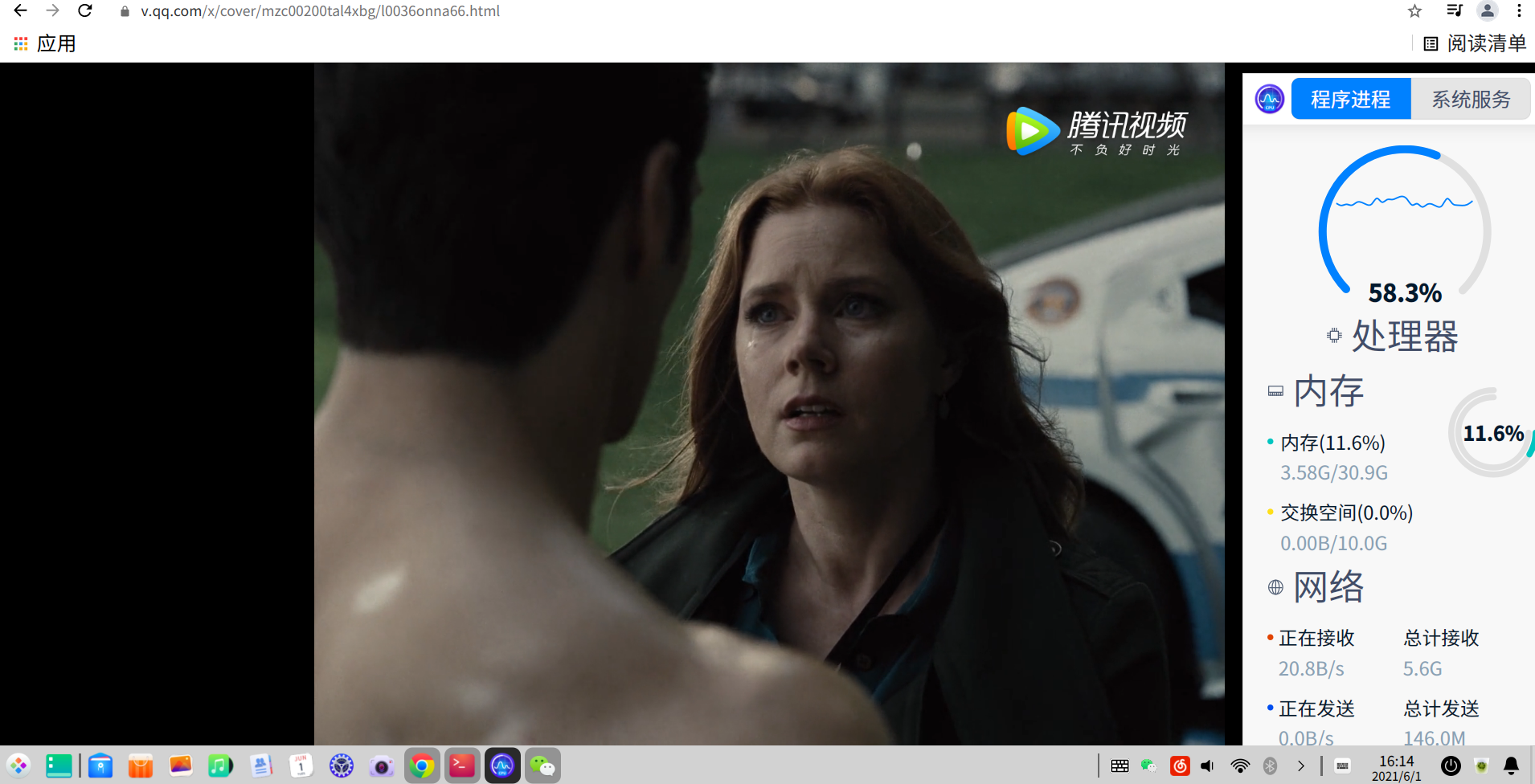The width and height of the screenshot is (1535, 784).
Task: Click the 交换空间(0.0%) label
Action: click(1346, 512)
